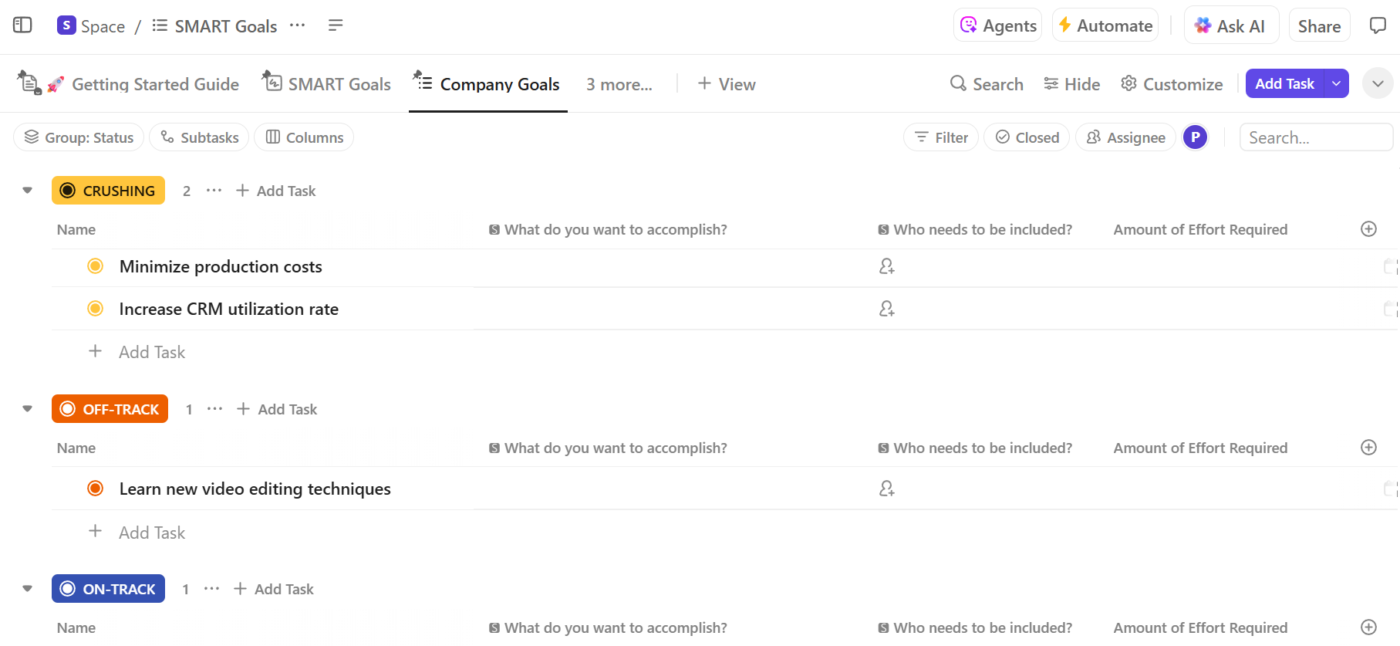Add Task next to the OFF-TRACK header
Screen dimensions: 1400x646
277,409
